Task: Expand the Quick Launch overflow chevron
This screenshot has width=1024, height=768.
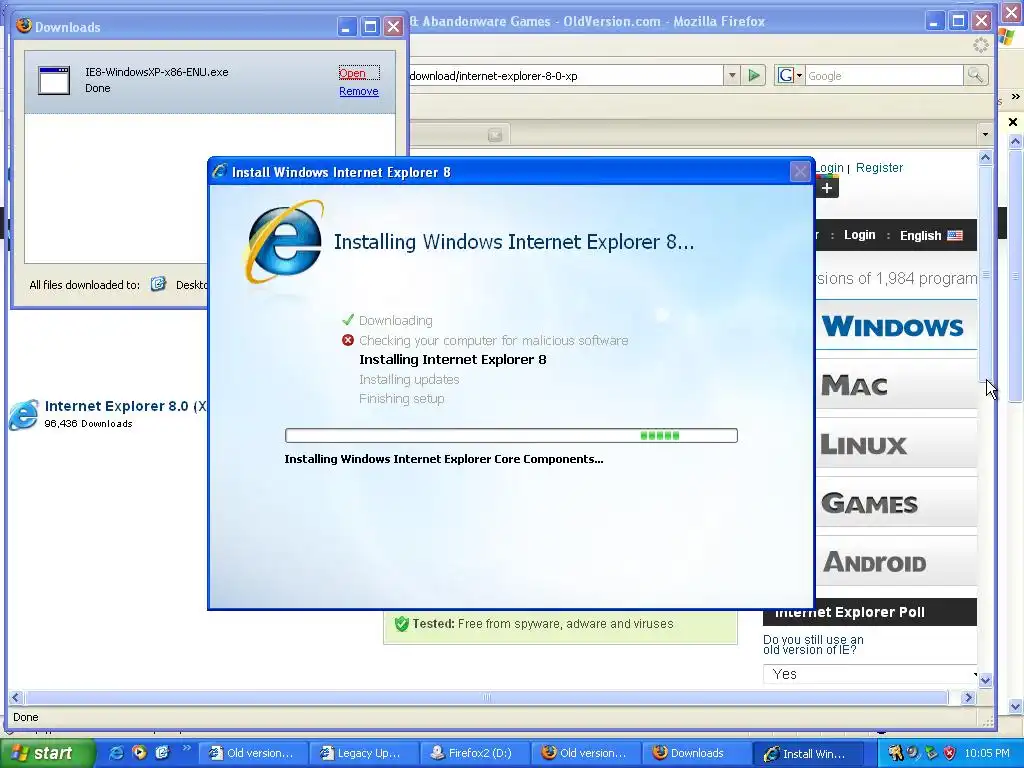Action: pos(186,748)
